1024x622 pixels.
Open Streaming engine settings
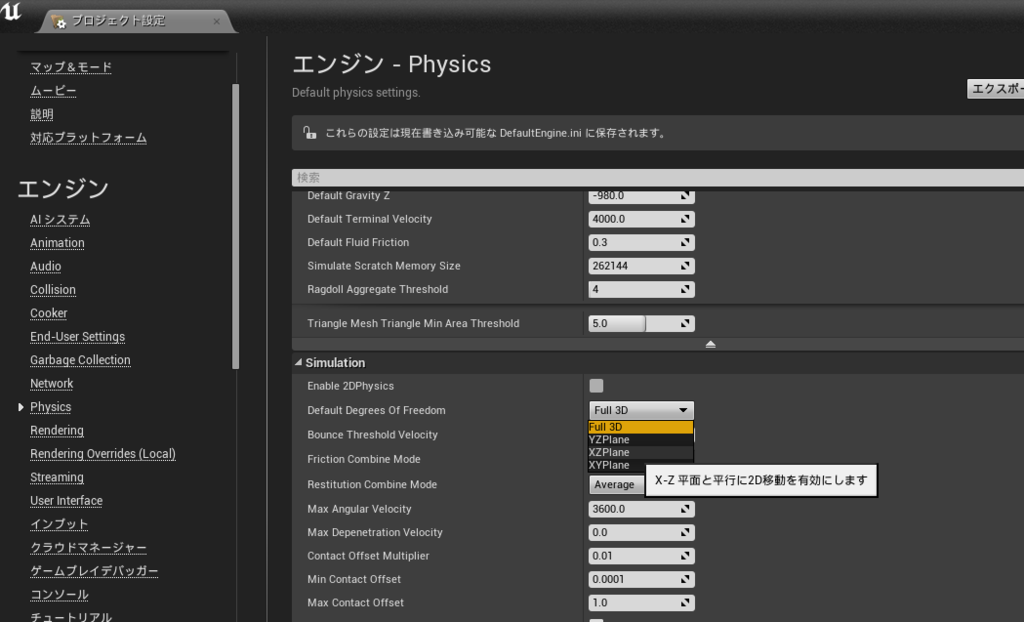pos(57,478)
